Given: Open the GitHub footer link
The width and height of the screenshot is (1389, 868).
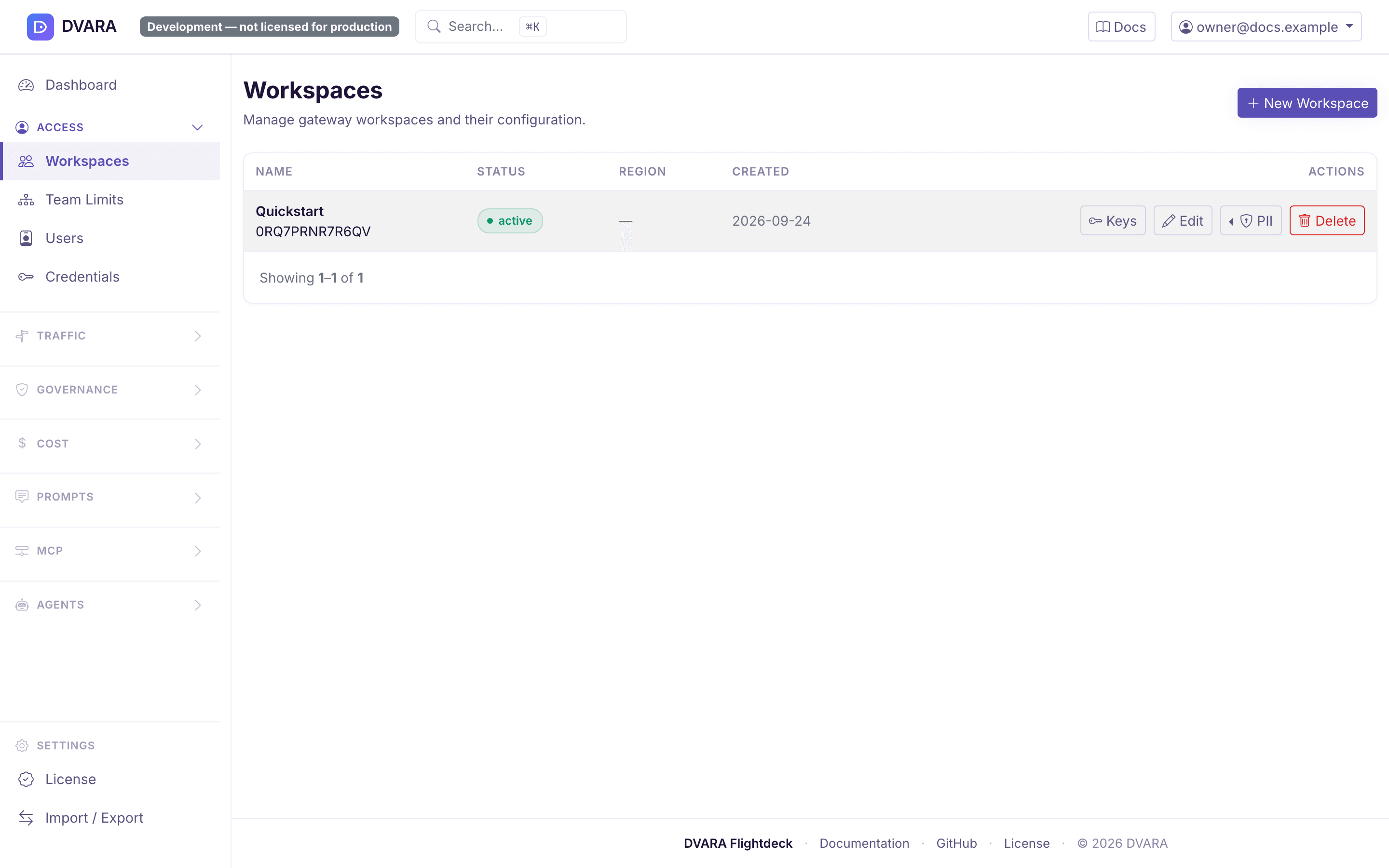Looking at the screenshot, I should click(956, 843).
